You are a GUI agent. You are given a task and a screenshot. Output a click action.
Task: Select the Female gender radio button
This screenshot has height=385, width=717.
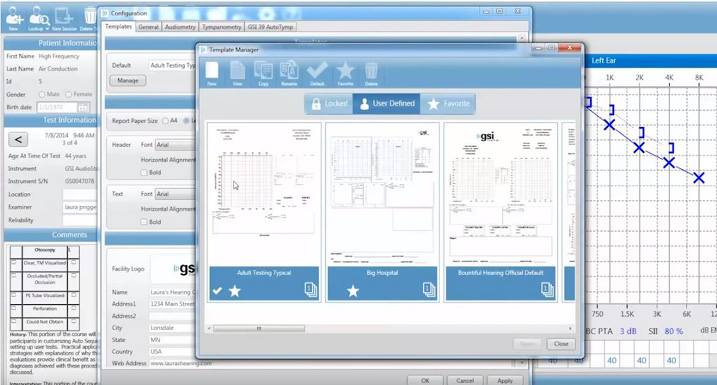pos(69,94)
